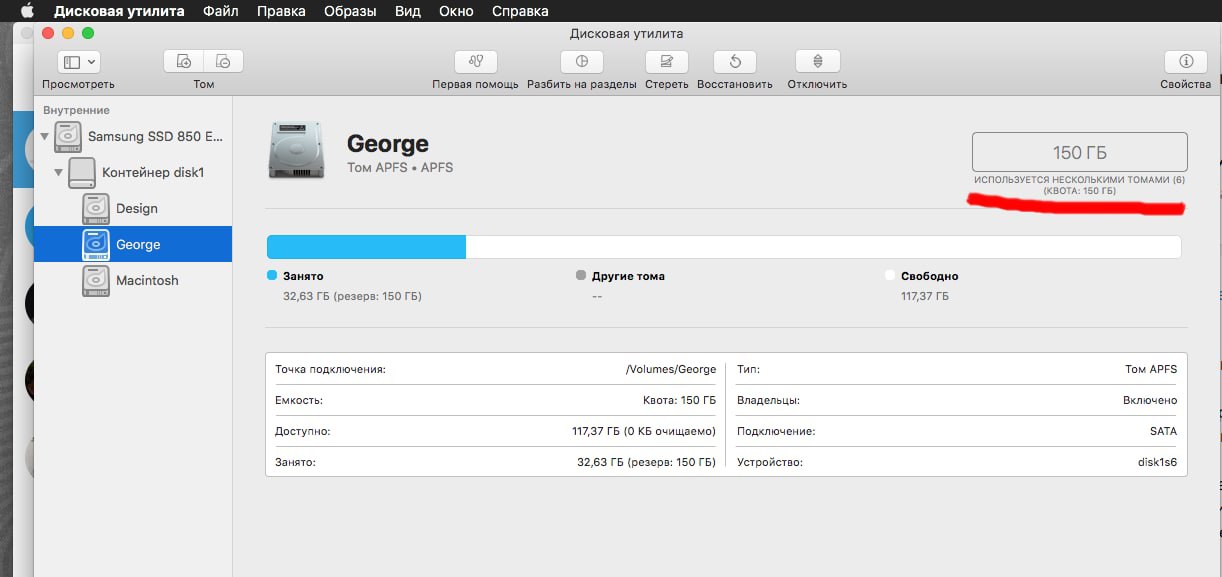Screen dimensions: 1222x577
Task: Open the Образы menu
Action: [350, 11]
